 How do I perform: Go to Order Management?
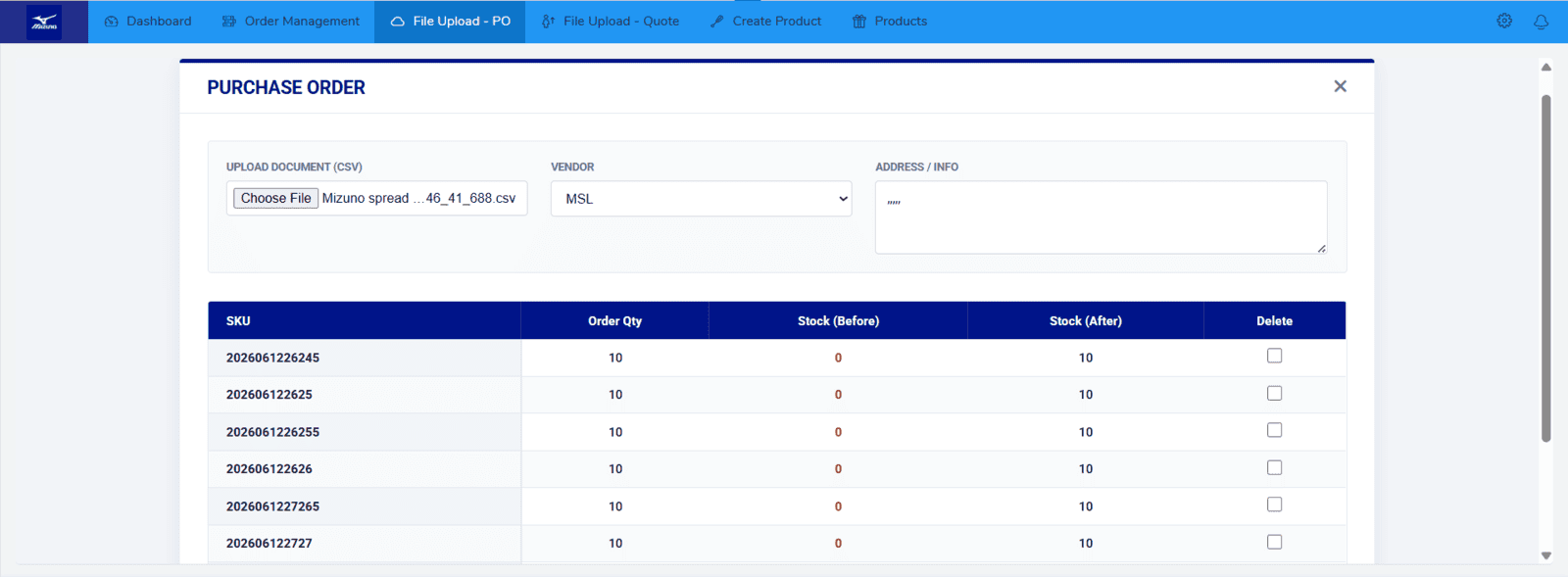click(291, 22)
